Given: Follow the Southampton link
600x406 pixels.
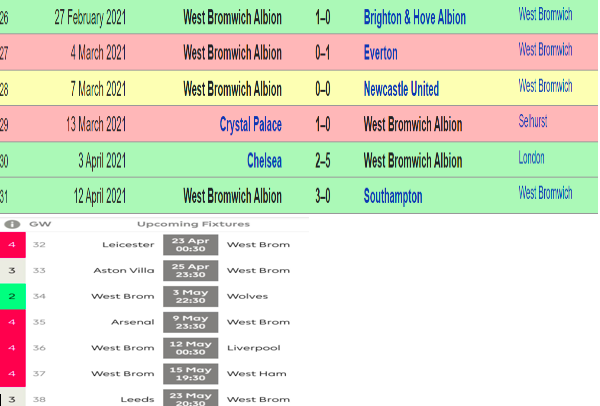Looking at the screenshot, I should [393, 196].
